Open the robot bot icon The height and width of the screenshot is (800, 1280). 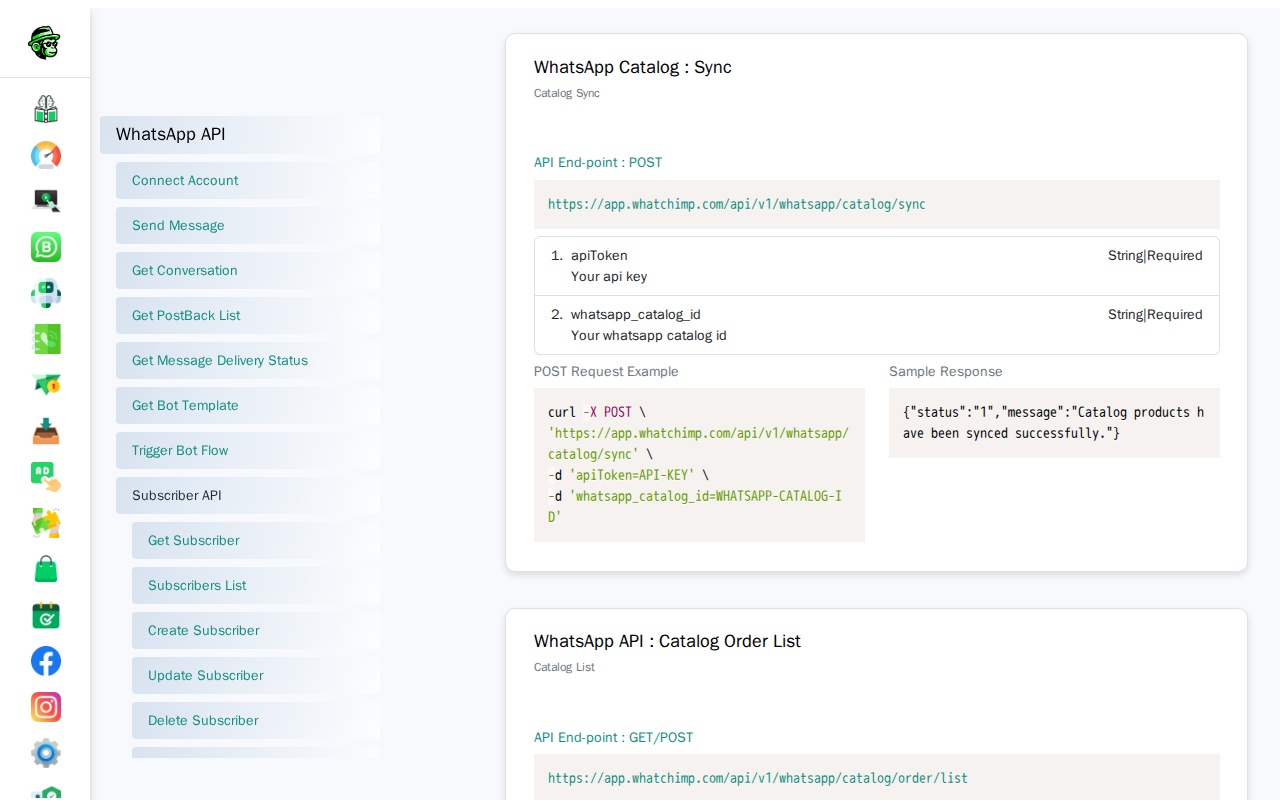tap(46, 293)
